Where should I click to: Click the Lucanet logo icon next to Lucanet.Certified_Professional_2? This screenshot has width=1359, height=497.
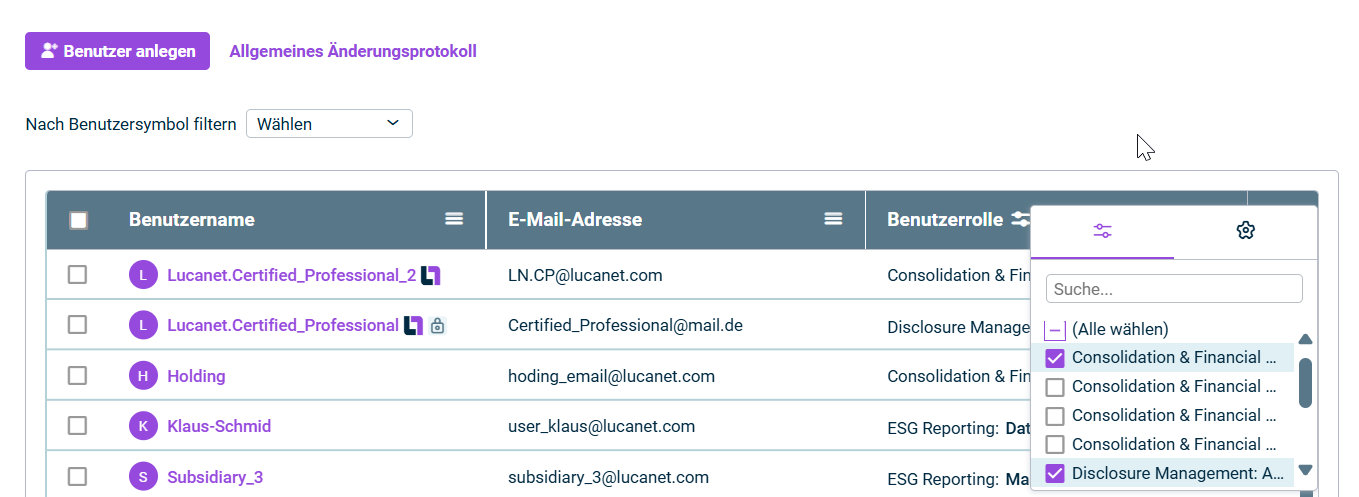(x=431, y=275)
